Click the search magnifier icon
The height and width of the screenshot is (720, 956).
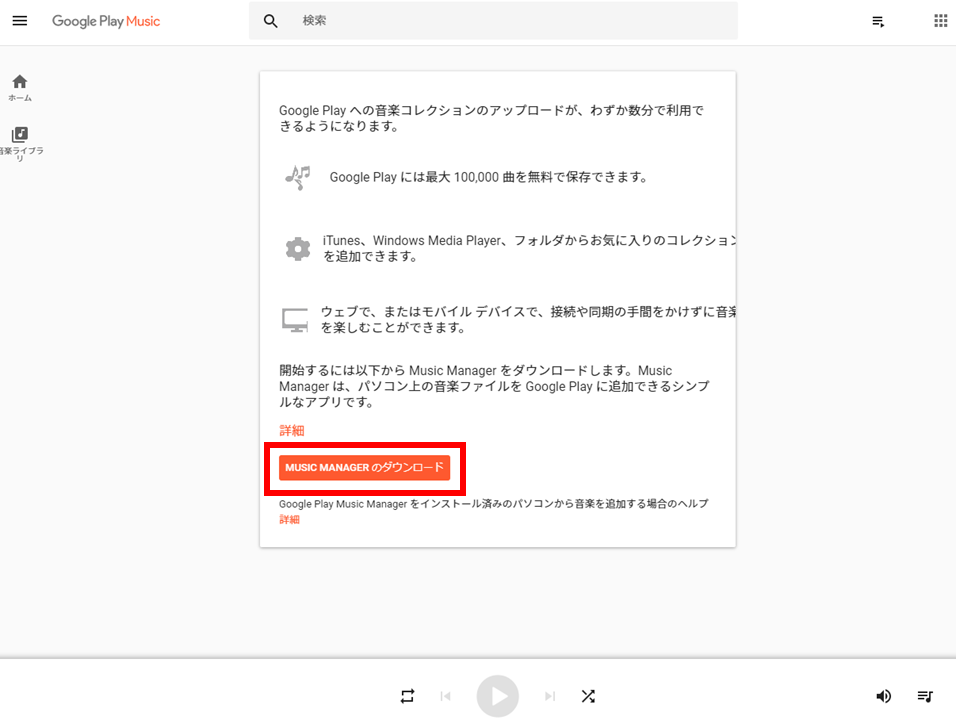(x=270, y=21)
